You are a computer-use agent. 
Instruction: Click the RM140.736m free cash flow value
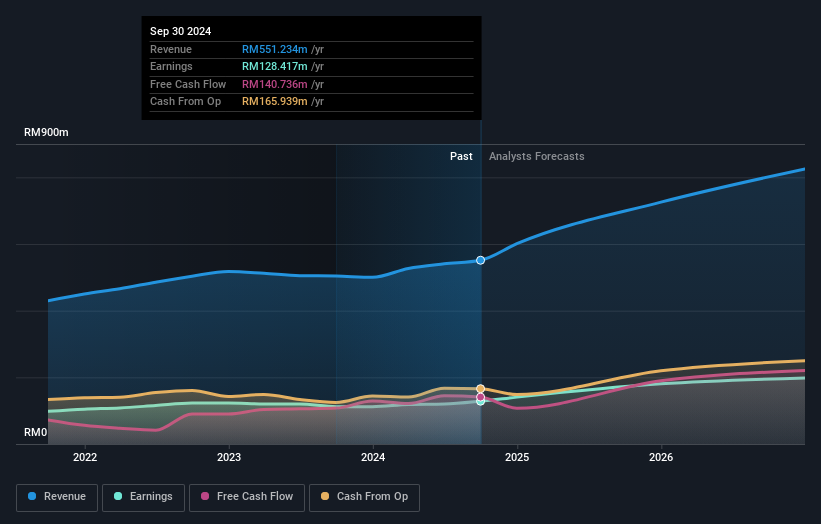[x=274, y=84]
